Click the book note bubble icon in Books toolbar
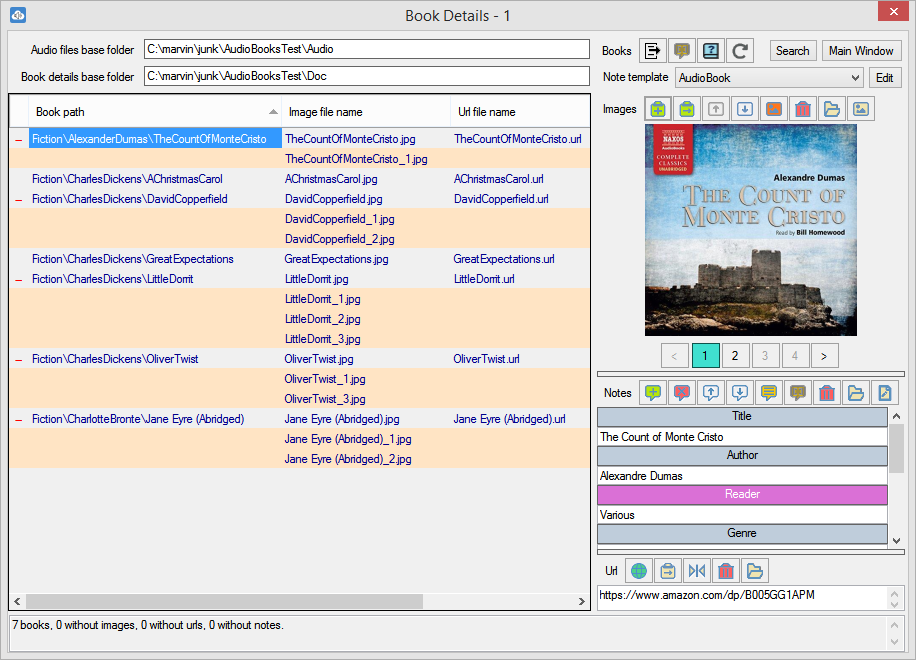This screenshot has width=916, height=660. [x=682, y=51]
